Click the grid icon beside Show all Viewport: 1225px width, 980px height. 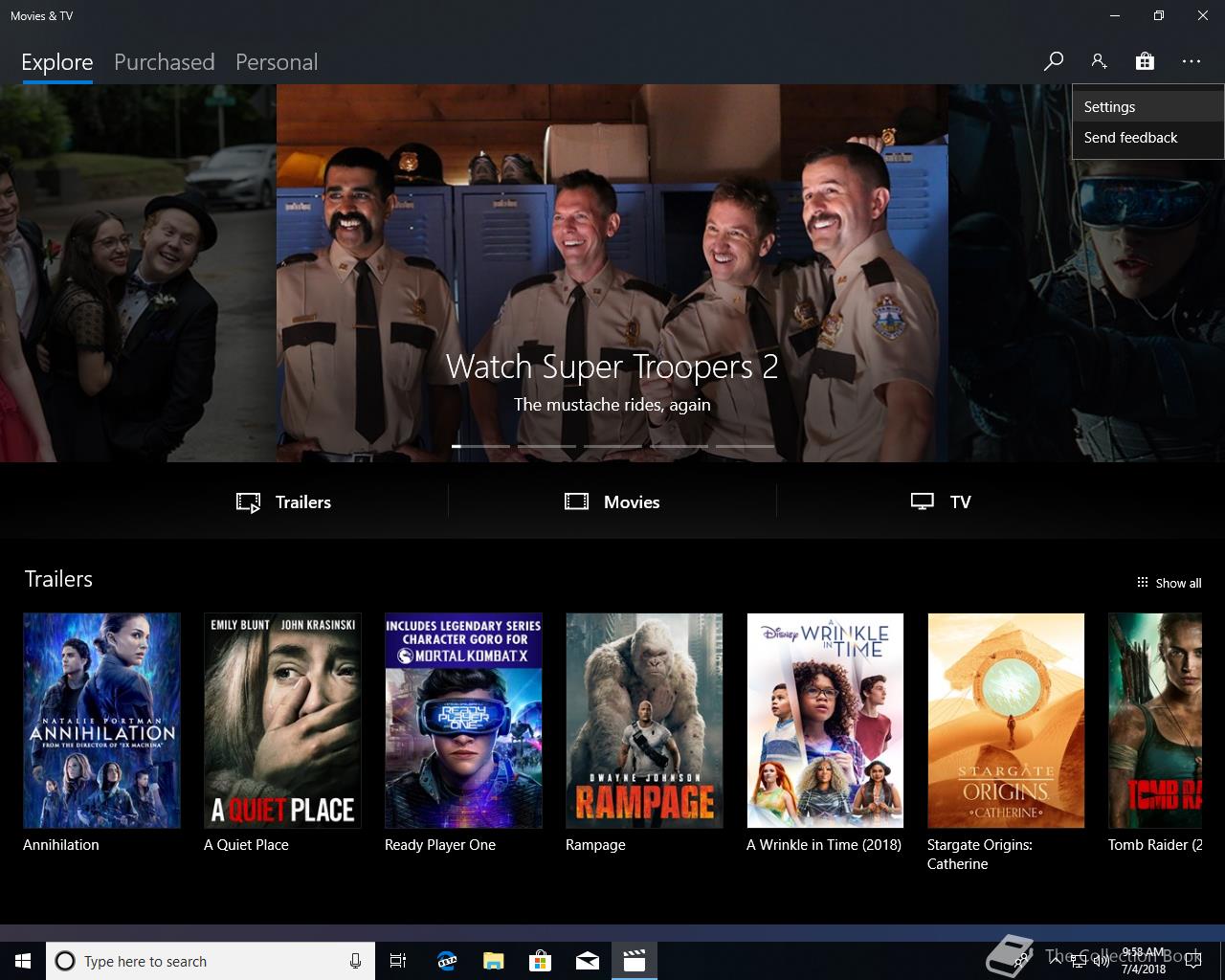pyautogui.click(x=1142, y=582)
